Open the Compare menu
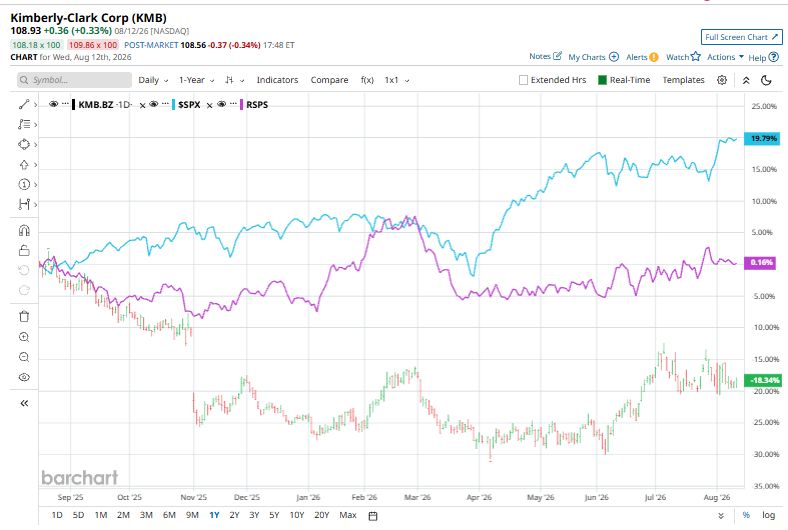The width and height of the screenshot is (788, 530). 329,80
